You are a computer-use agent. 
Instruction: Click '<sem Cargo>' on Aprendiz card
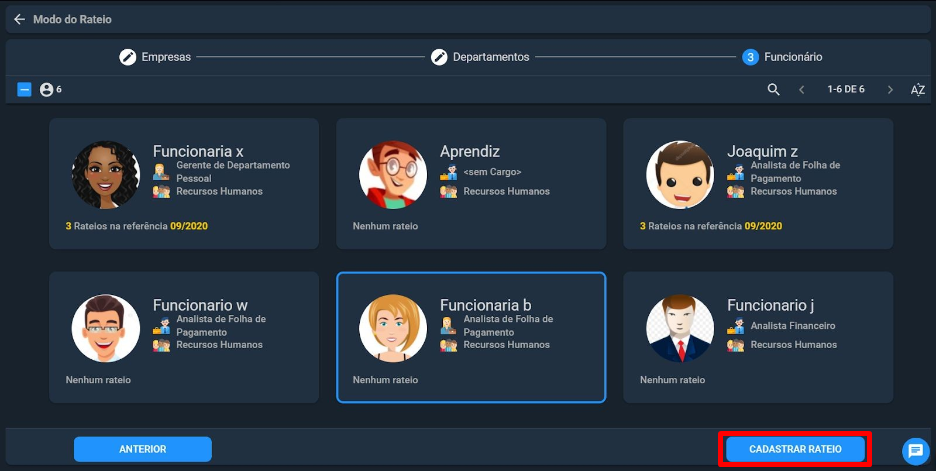[x=492, y=172]
